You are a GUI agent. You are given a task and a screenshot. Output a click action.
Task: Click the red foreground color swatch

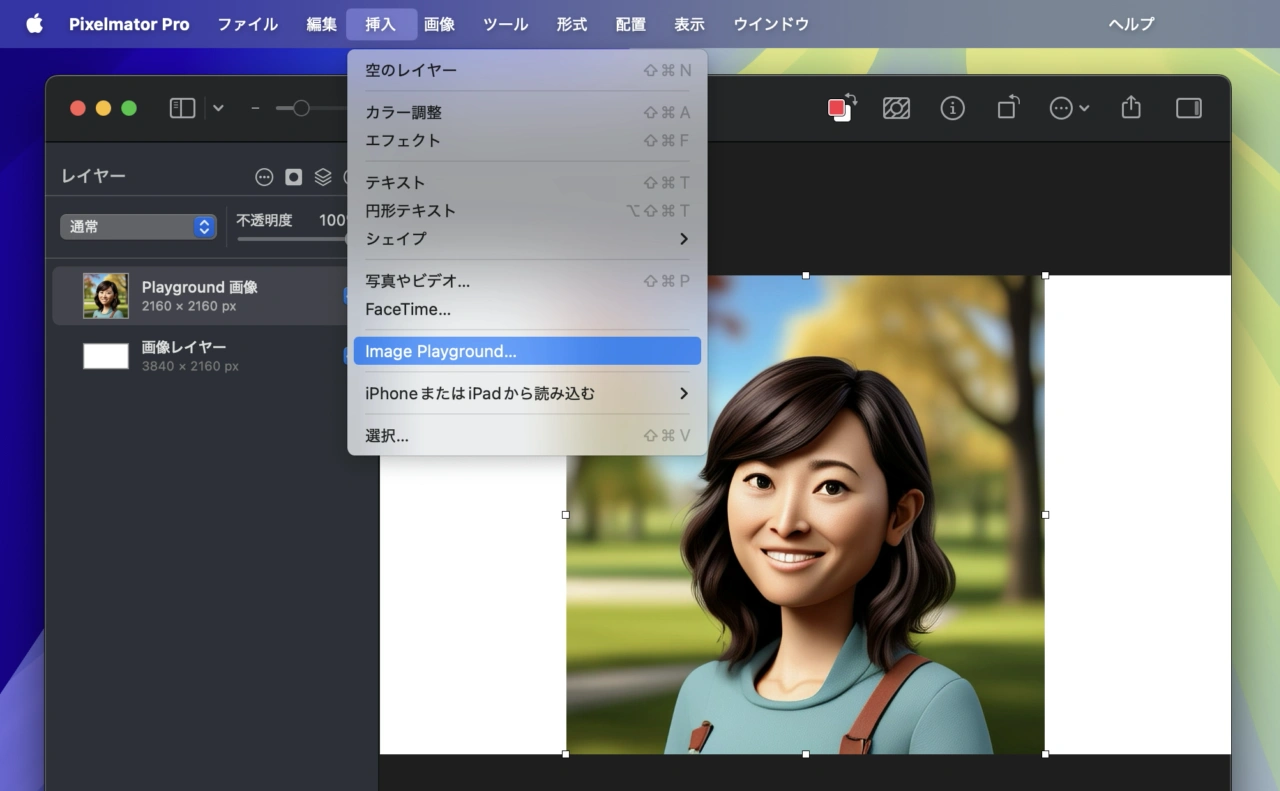[838, 109]
